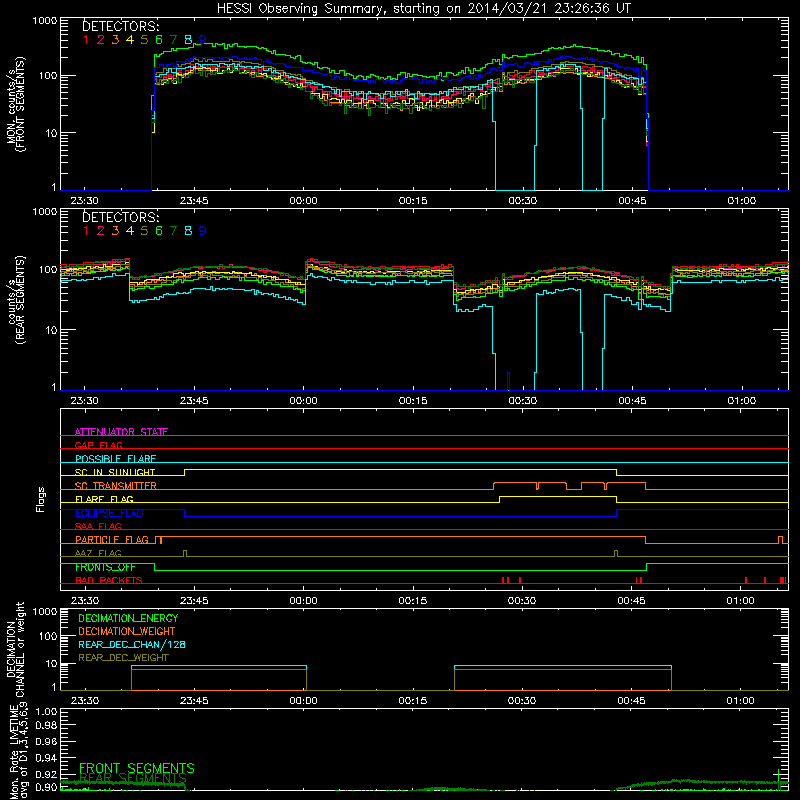Viewport: 800px width, 800px height.
Task: Click the 00:45 tick on flags plot
Action: coord(632,601)
